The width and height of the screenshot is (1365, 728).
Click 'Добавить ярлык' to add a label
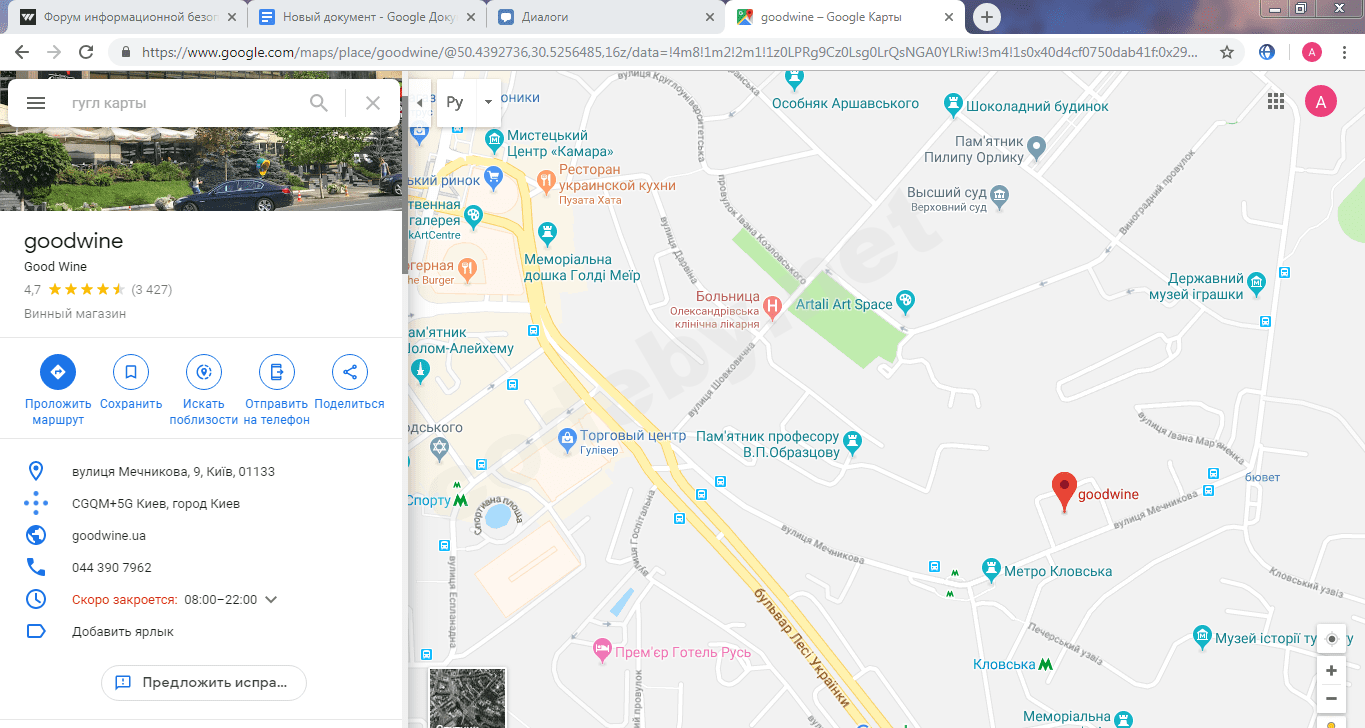(123, 632)
